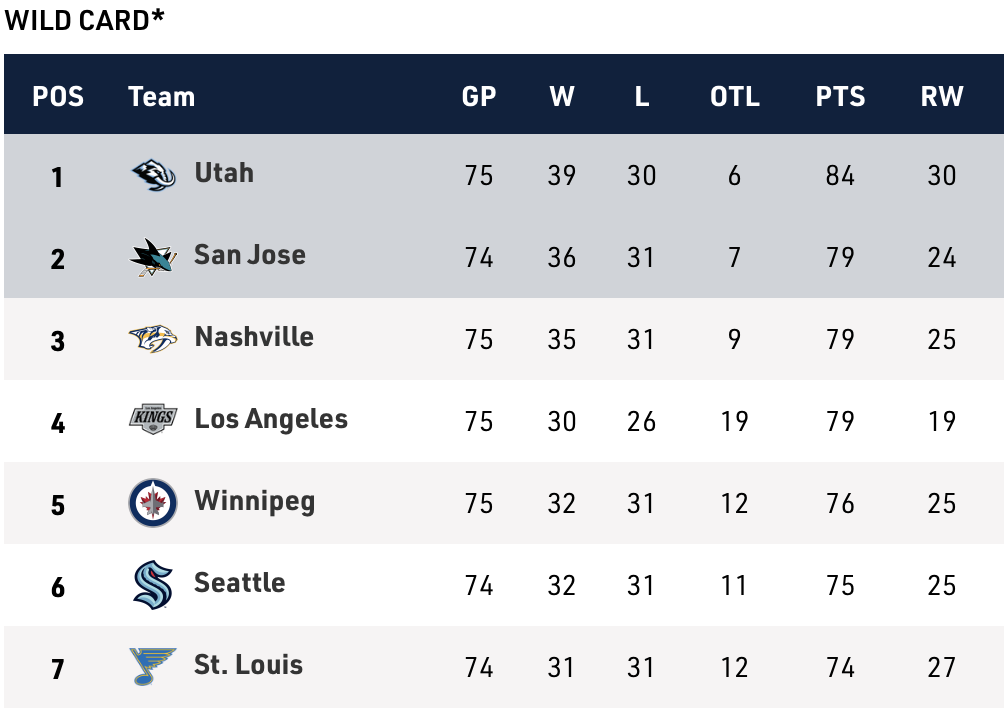
Task: Click the Nashville Predators logo
Action: coord(153,339)
